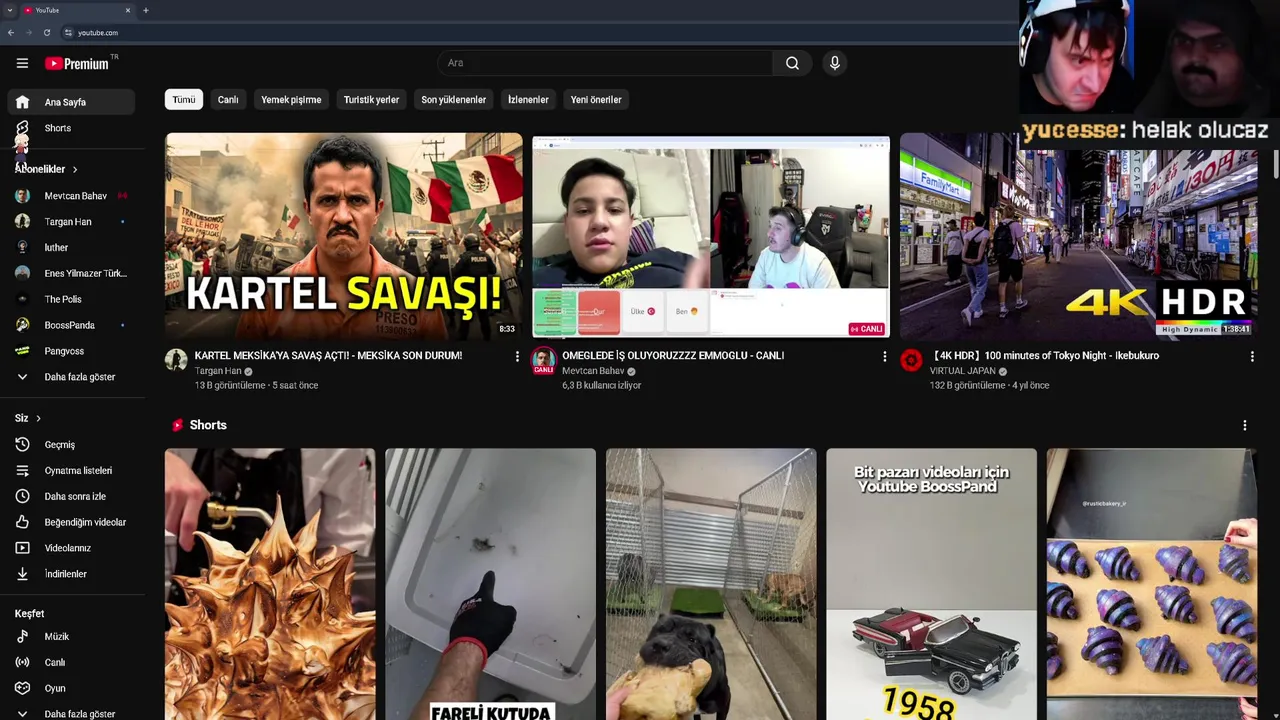1280x720 pixels.
Task: Select the Canlı filter chip
Action: 228,100
